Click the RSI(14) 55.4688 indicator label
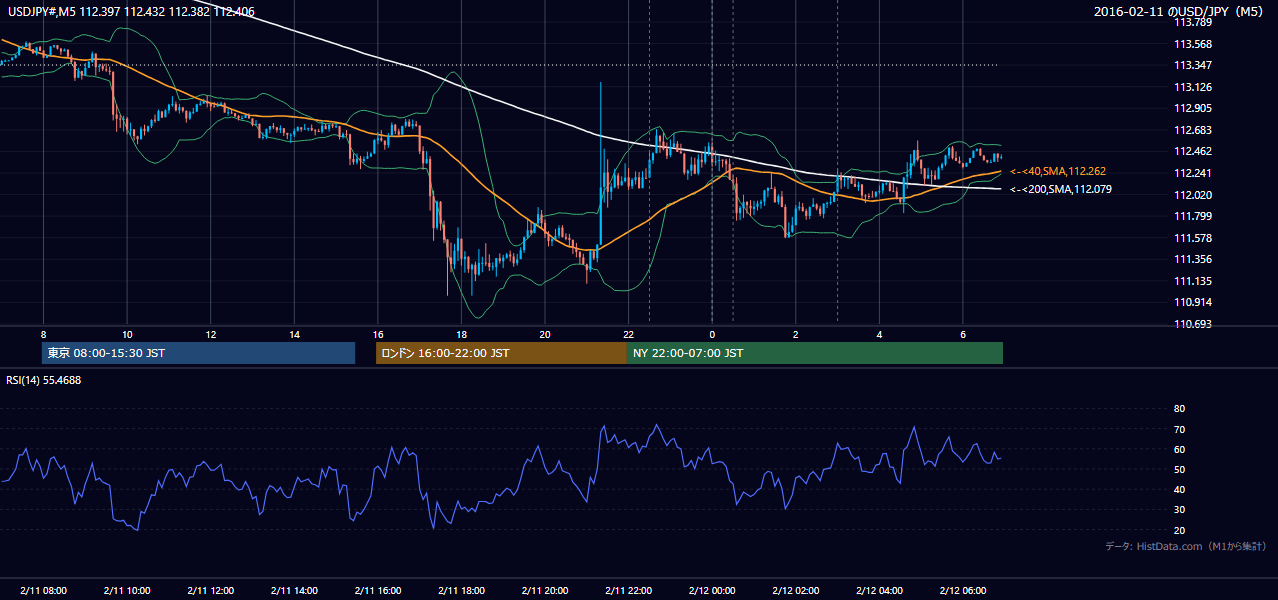1278x600 pixels. pyautogui.click(x=43, y=380)
